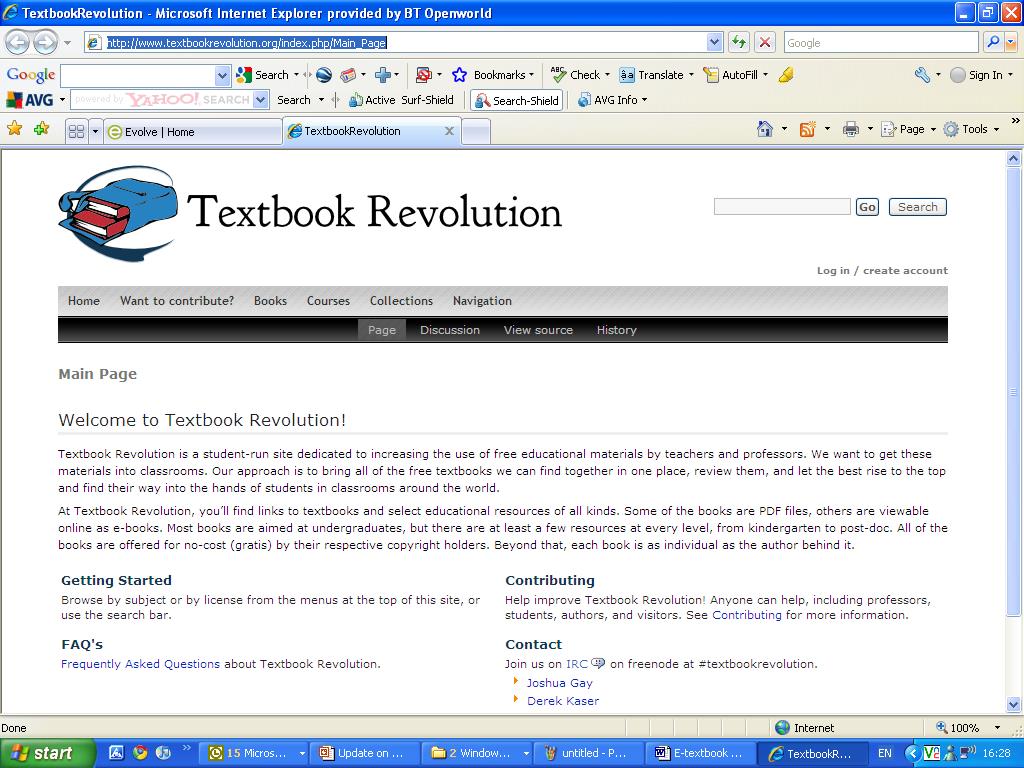Viewport: 1024px width, 768px height.
Task: Click the yellow highlighter icon in Google toolbar
Action: click(786, 75)
